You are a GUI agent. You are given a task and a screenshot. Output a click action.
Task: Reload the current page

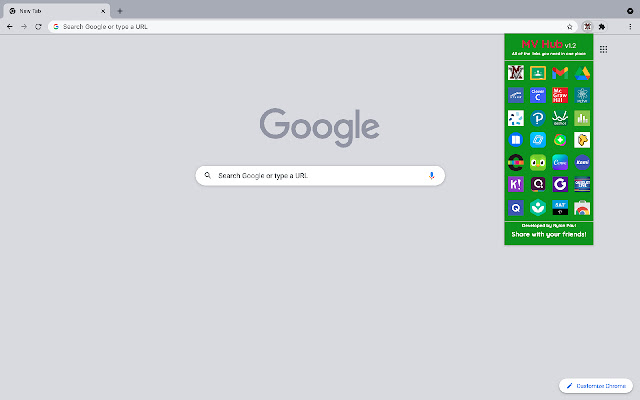pos(38,27)
